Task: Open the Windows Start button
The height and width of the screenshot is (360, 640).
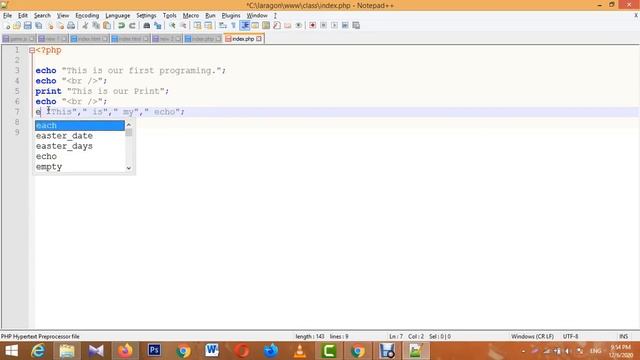Action: 11,351
